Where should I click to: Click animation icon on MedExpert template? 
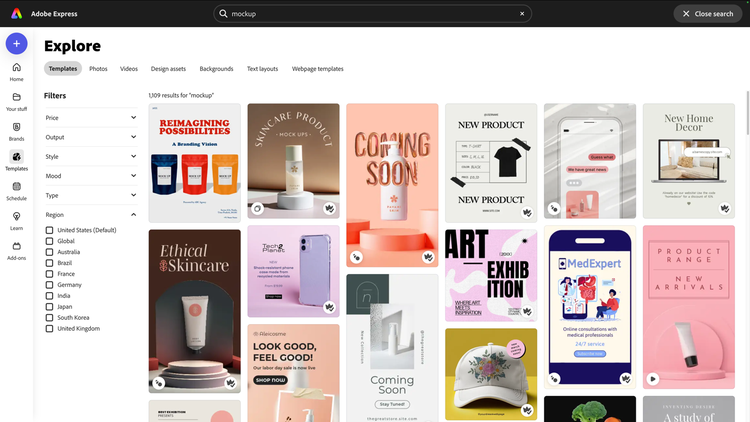[554, 379]
